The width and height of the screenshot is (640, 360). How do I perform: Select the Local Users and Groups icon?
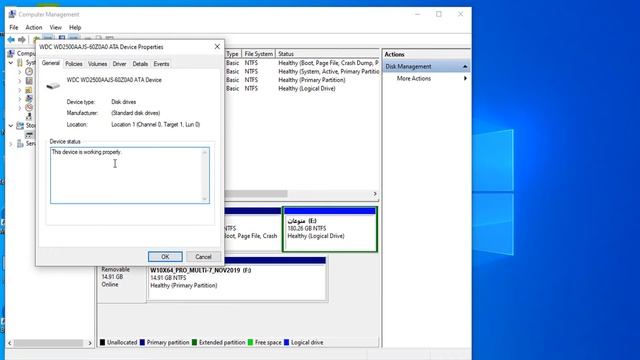coord(29,99)
